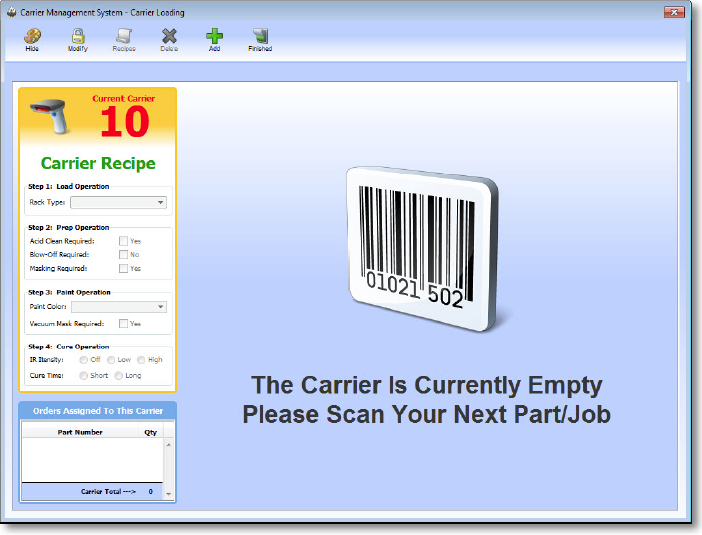Click Step 1: Load Operation label
Screen dimensions: 702x535
tap(68, 186)
